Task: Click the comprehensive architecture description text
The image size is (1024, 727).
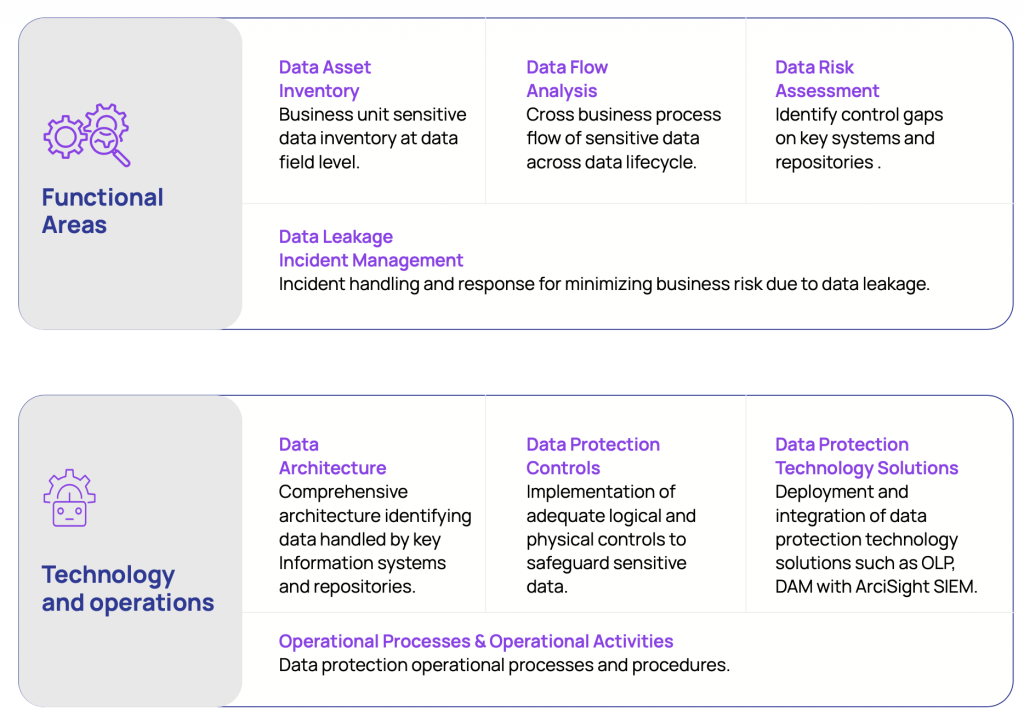Action: [374, 539]
